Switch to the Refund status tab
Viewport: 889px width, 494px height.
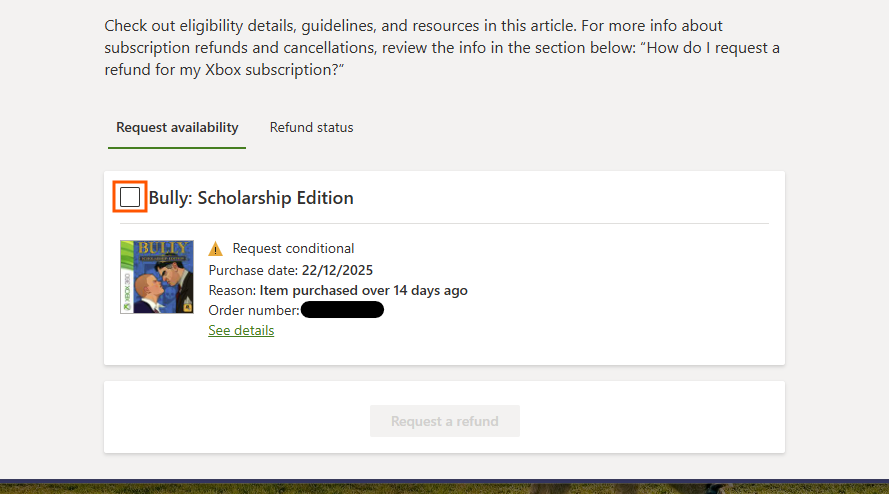311,128
